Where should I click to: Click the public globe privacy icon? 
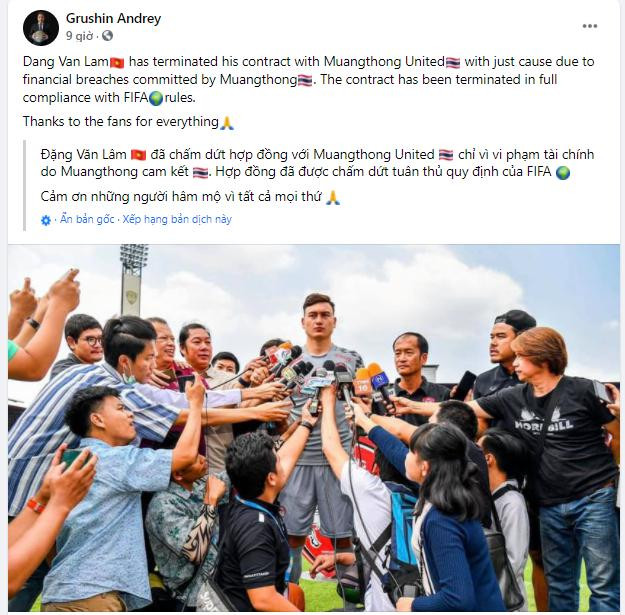(107, 36)
